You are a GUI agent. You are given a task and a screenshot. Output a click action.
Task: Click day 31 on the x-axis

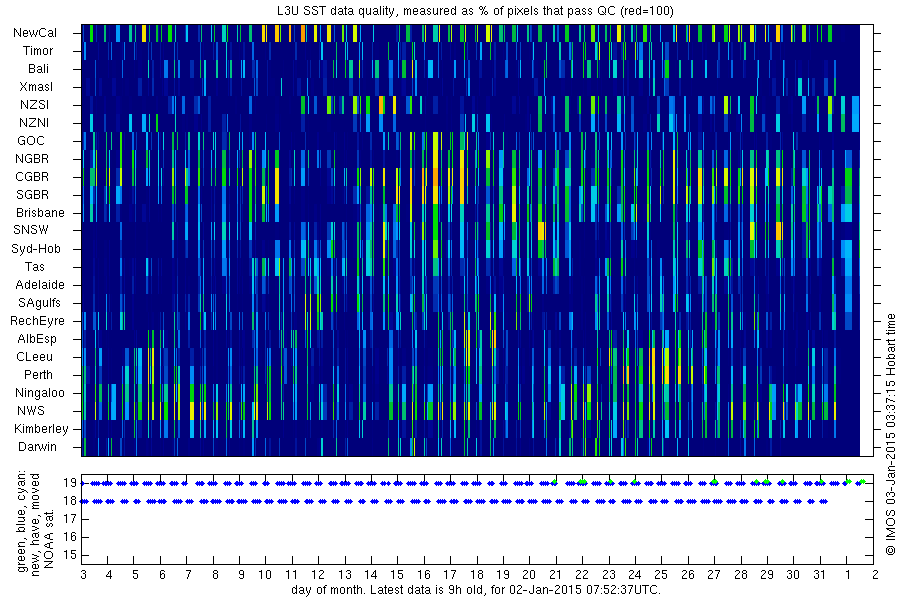(820, 575)
